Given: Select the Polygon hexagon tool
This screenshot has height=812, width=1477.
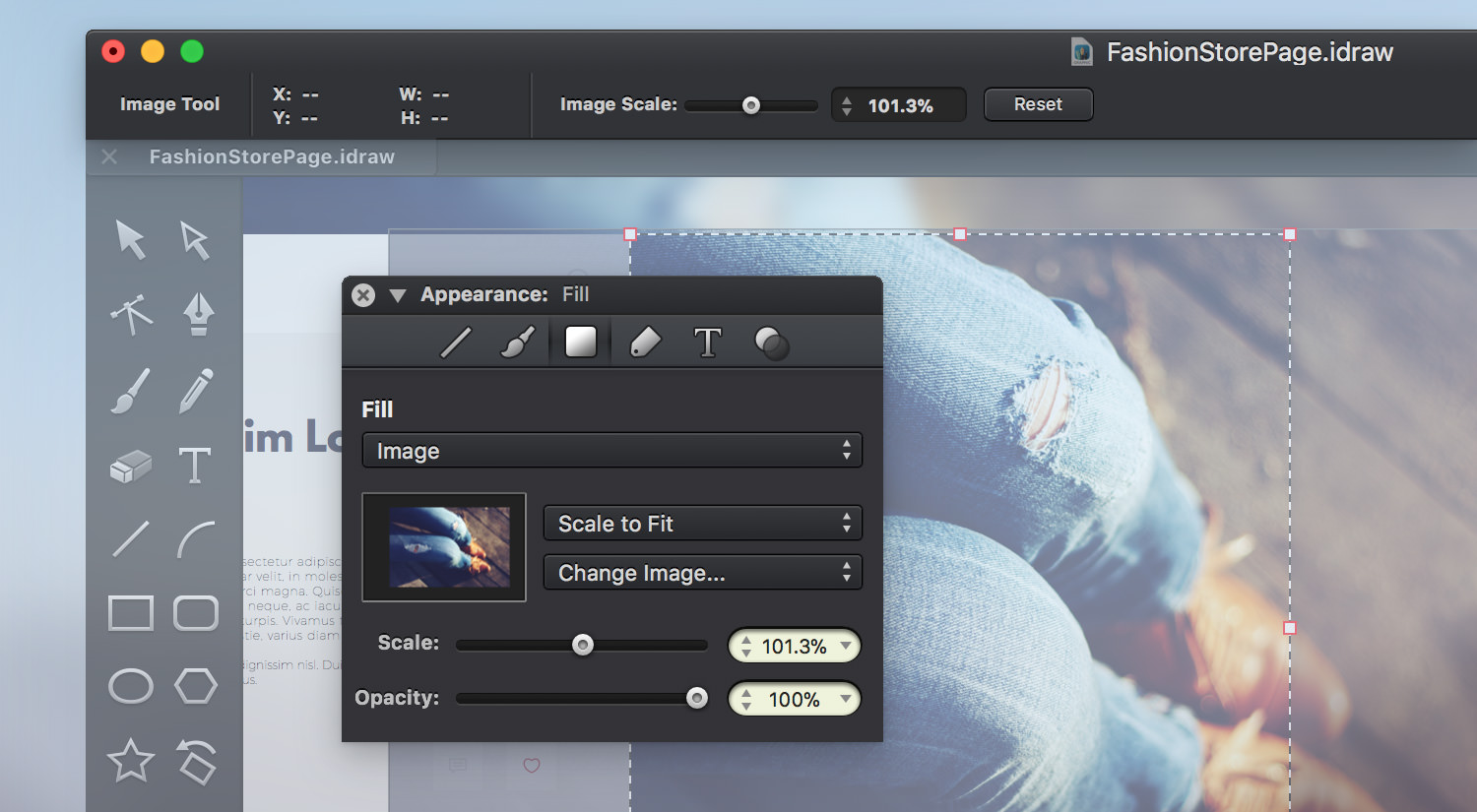Looking at the screenshot, I should pyautogui.click(x=196, y=686).
